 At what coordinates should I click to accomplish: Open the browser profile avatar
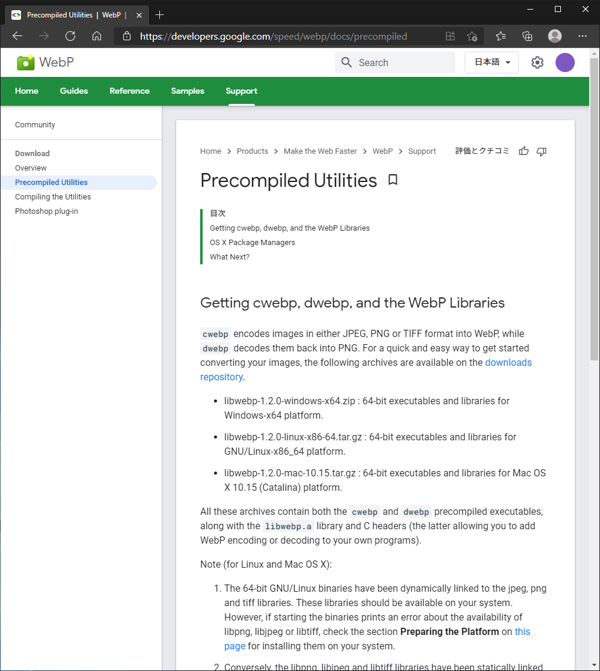555,36
